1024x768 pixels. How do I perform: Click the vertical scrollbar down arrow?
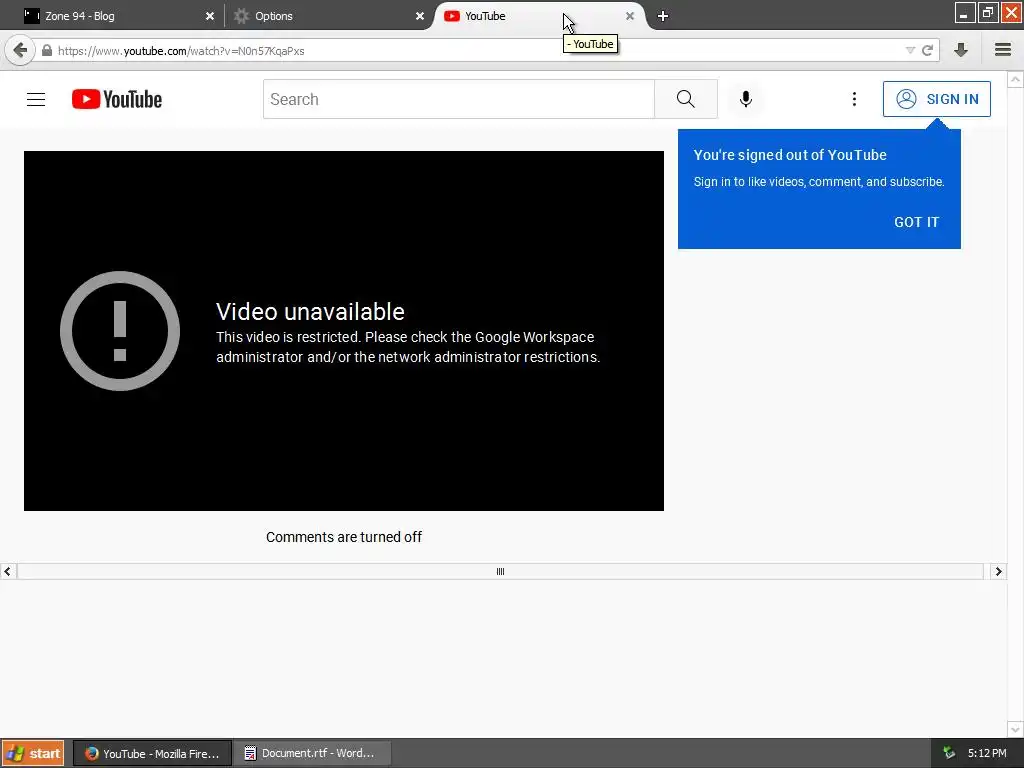[x=1015, y=729]
